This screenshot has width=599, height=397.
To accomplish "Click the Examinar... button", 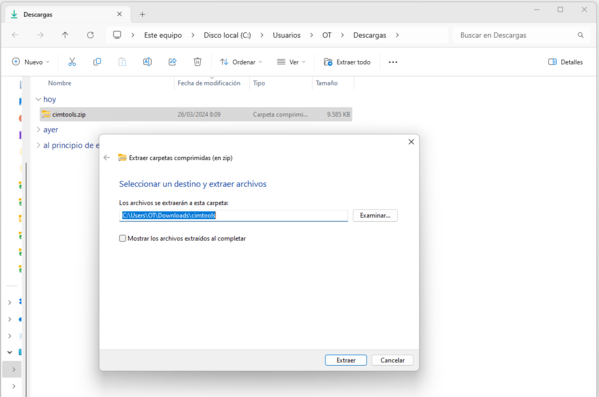I will pyautogui.click(x=375, y=216).
